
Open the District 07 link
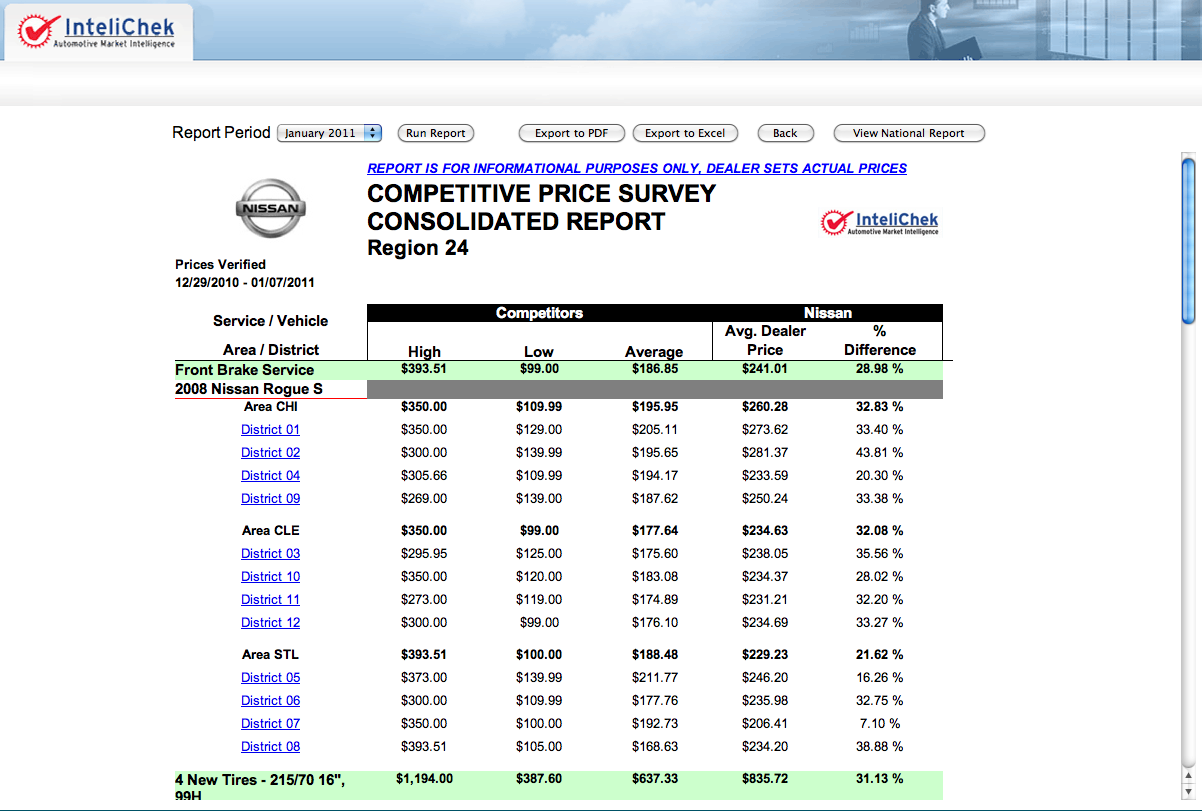click(x=270, y=724)
